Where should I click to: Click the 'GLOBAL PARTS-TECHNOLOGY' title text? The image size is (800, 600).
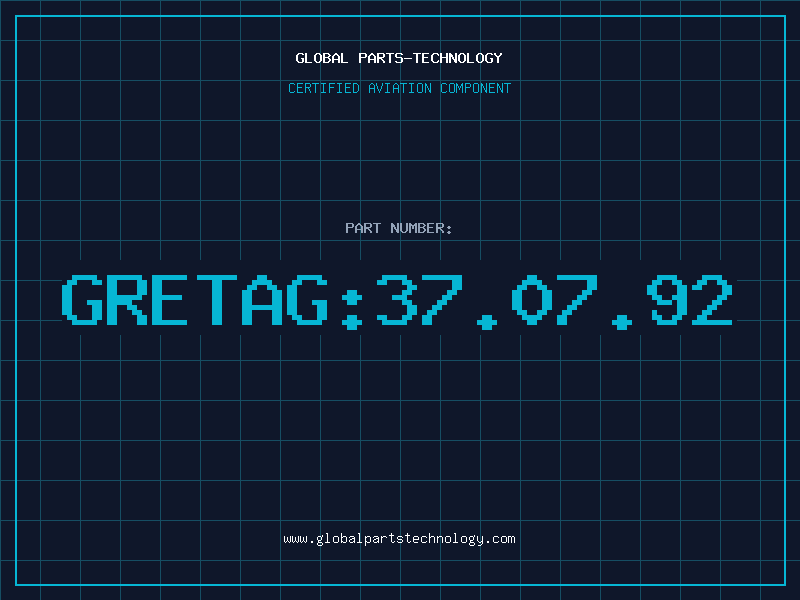pos(399,58)
